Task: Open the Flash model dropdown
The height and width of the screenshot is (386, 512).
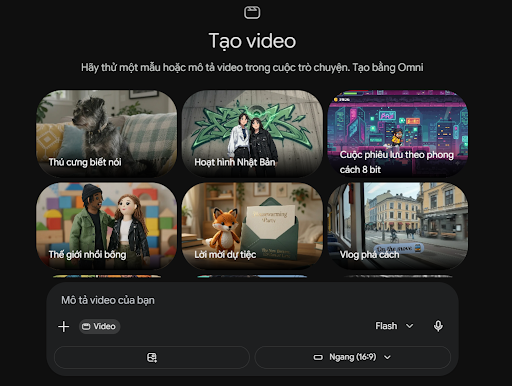Action: 394,326
